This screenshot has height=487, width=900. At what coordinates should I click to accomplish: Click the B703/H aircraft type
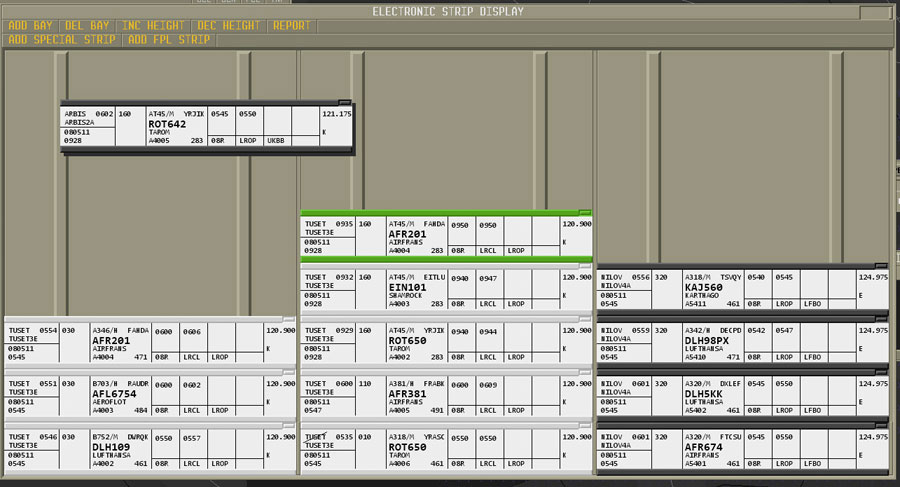click(105, 384)
